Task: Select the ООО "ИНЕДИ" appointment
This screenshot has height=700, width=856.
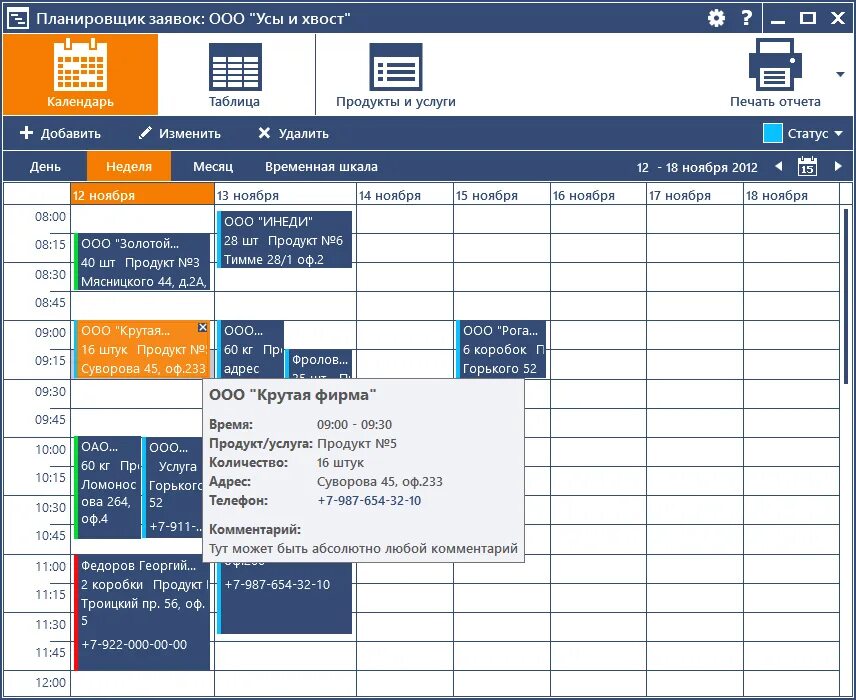Action: 284,240
